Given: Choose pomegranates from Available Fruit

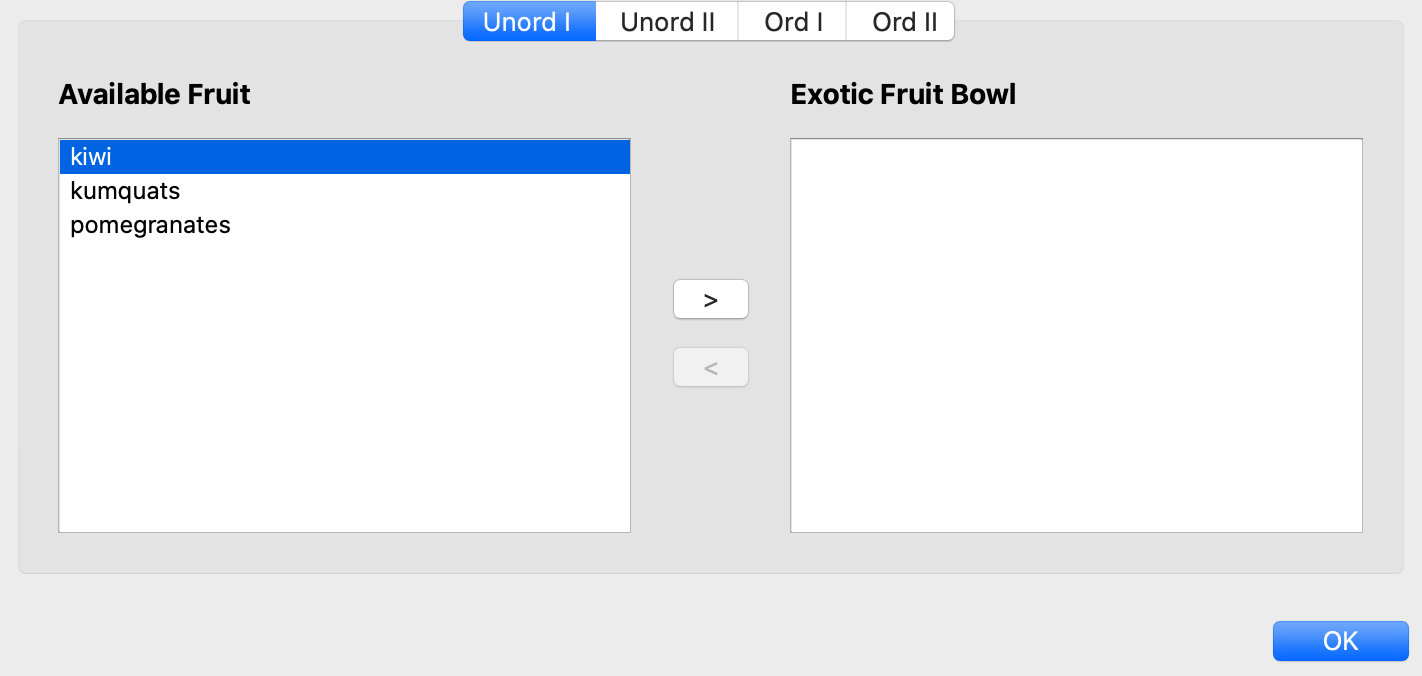Looking at the screenshot, I should tap(150, 225).
